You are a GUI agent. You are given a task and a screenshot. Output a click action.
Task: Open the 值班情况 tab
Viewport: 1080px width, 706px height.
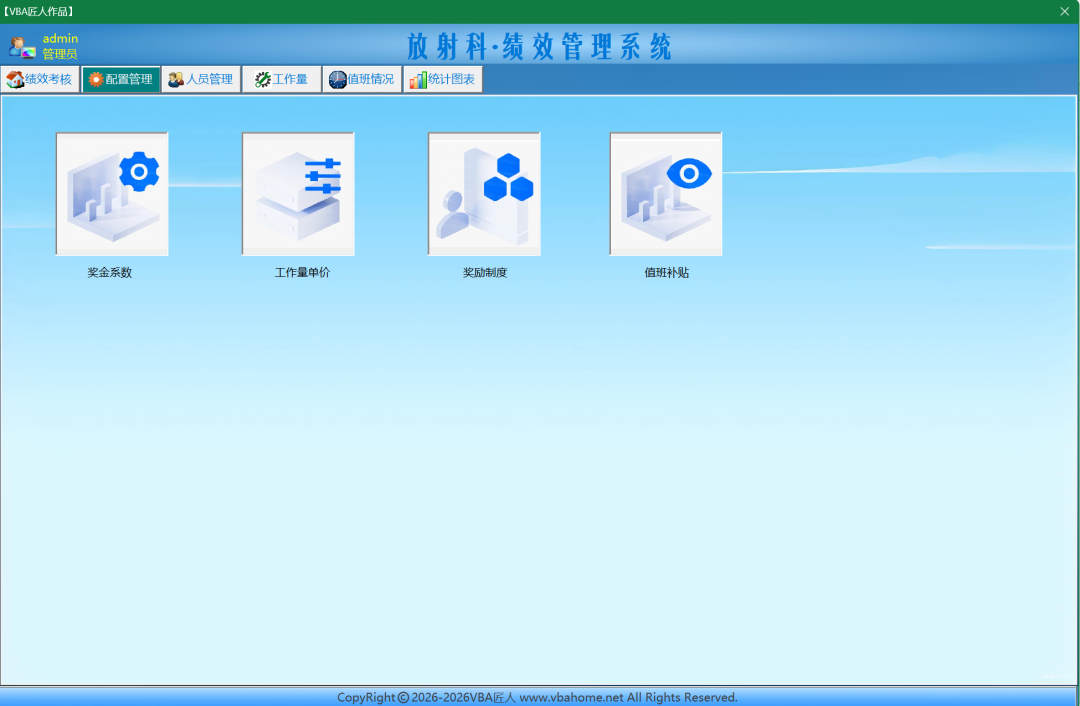[362, 79]
